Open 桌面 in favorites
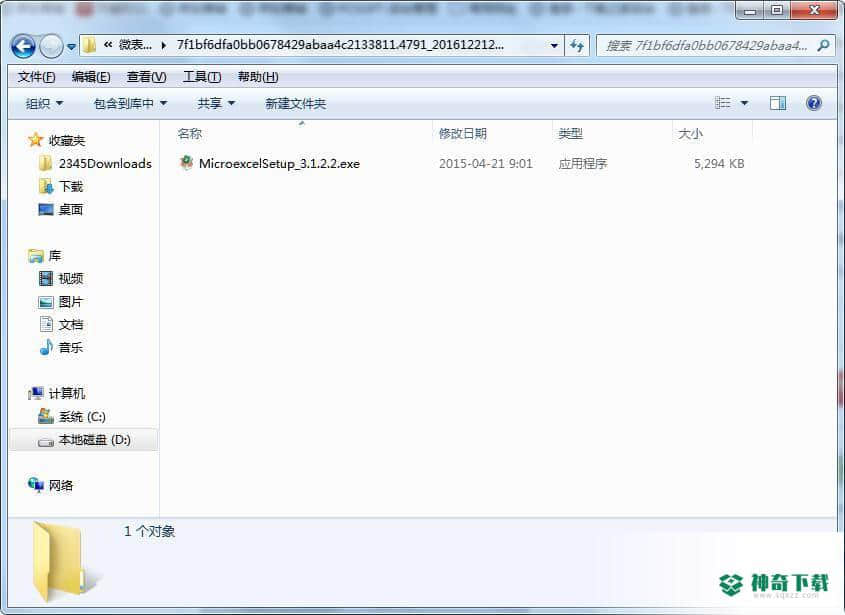This screenshot has width=845, height=615. [71, 210]
